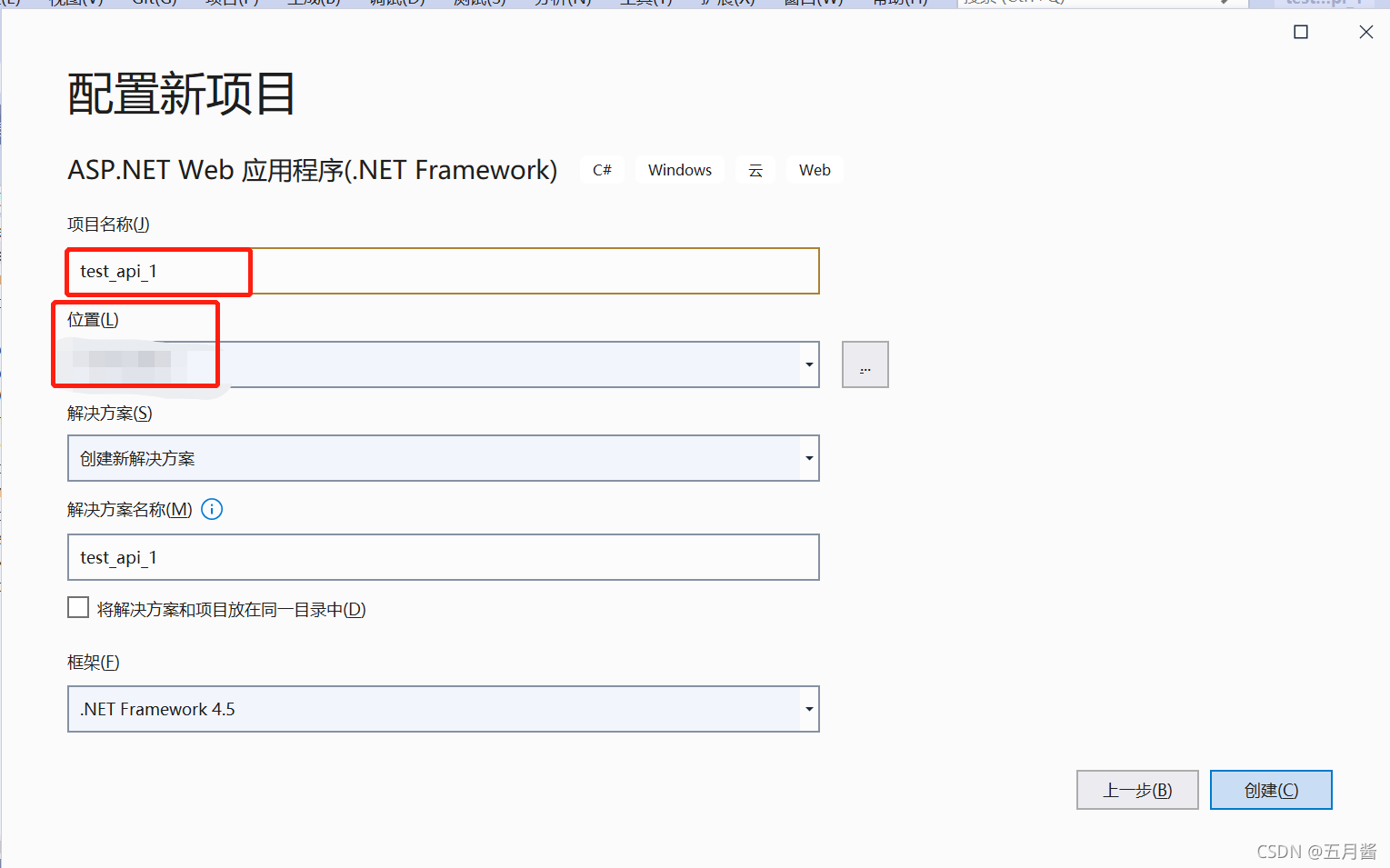Viewport: 1390px width, 868px height.
Task: Click the 项目名称(J) label
Action: coord(108,224)
